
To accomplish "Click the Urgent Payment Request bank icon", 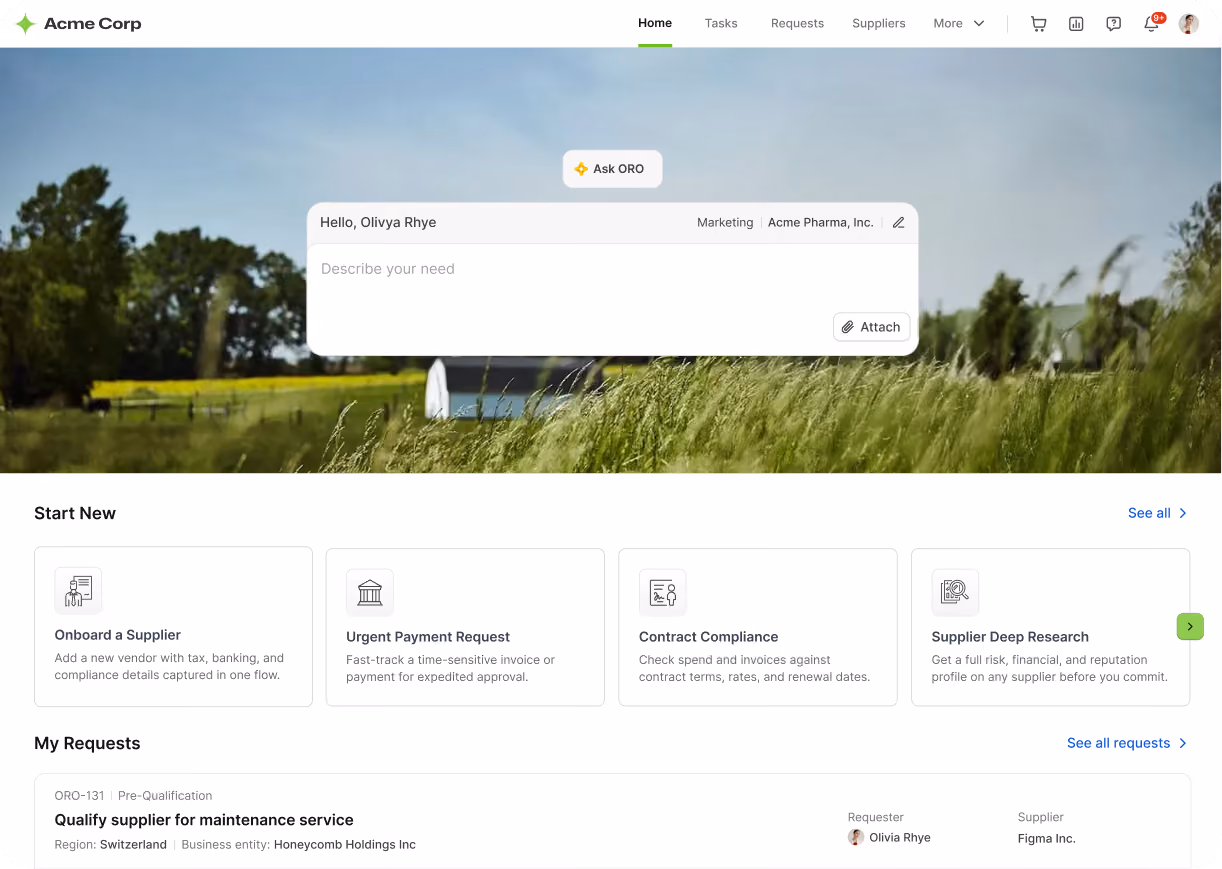I will coord(370,593).
